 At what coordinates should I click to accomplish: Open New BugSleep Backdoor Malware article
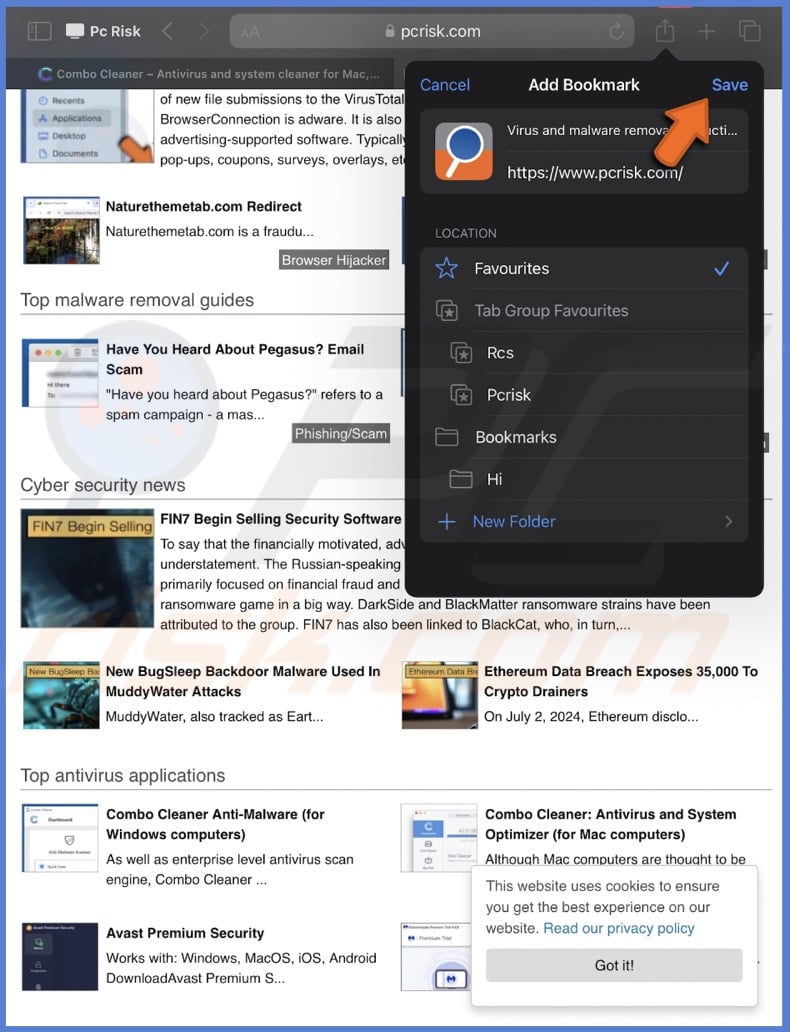coord(243,681)
